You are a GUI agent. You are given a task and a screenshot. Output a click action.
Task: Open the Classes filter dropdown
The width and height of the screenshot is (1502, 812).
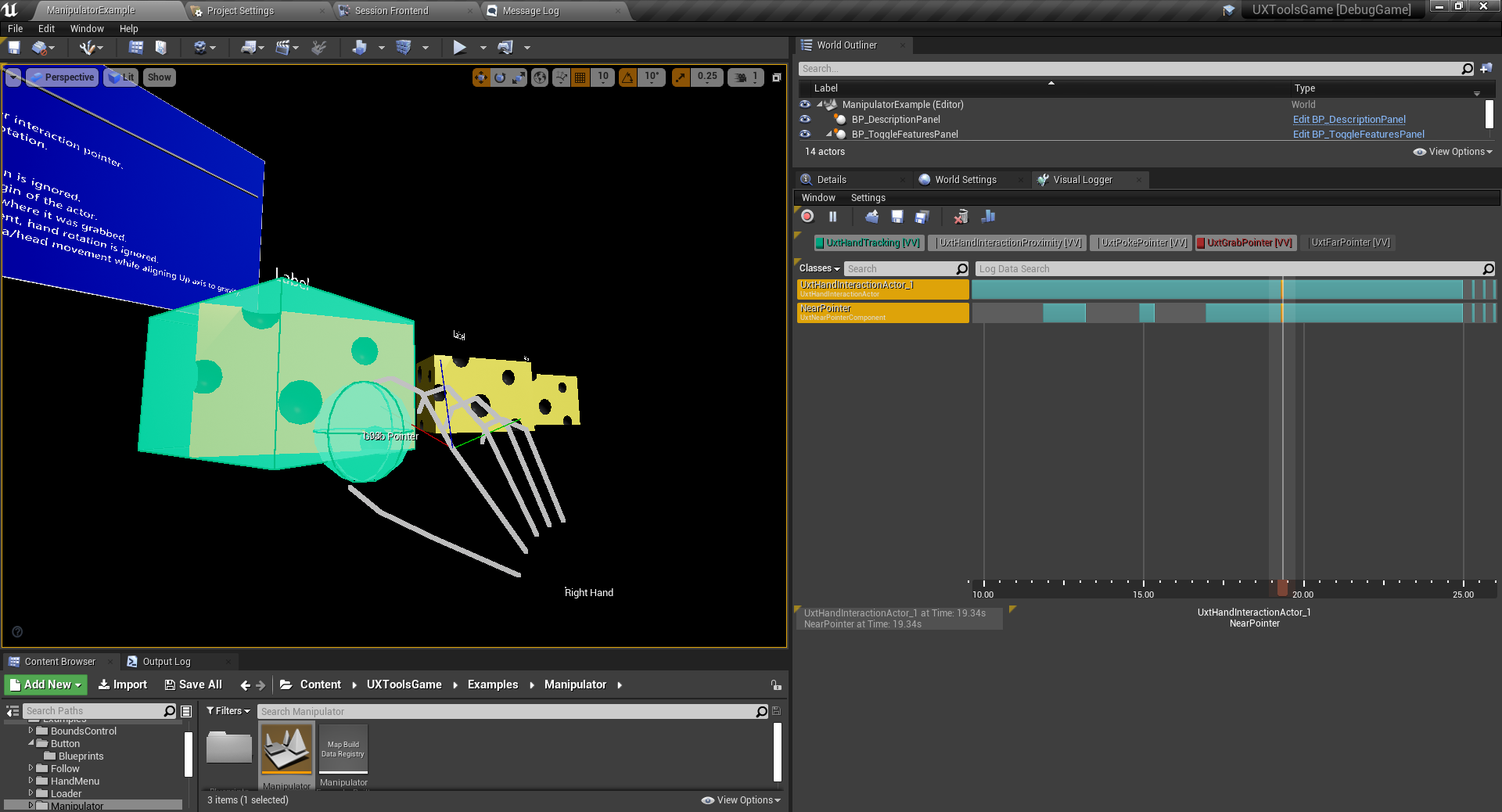pyautogui.click(x=819, y=268)
